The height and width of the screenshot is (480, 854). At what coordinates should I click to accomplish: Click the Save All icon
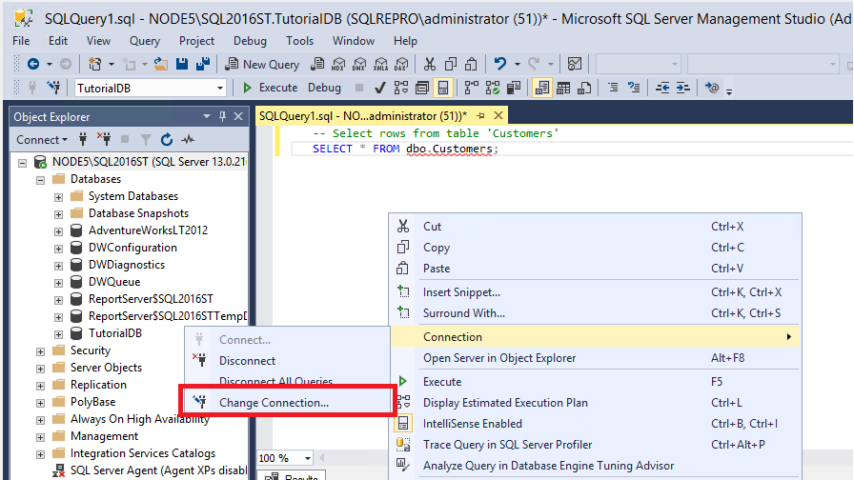pos(203,64)
